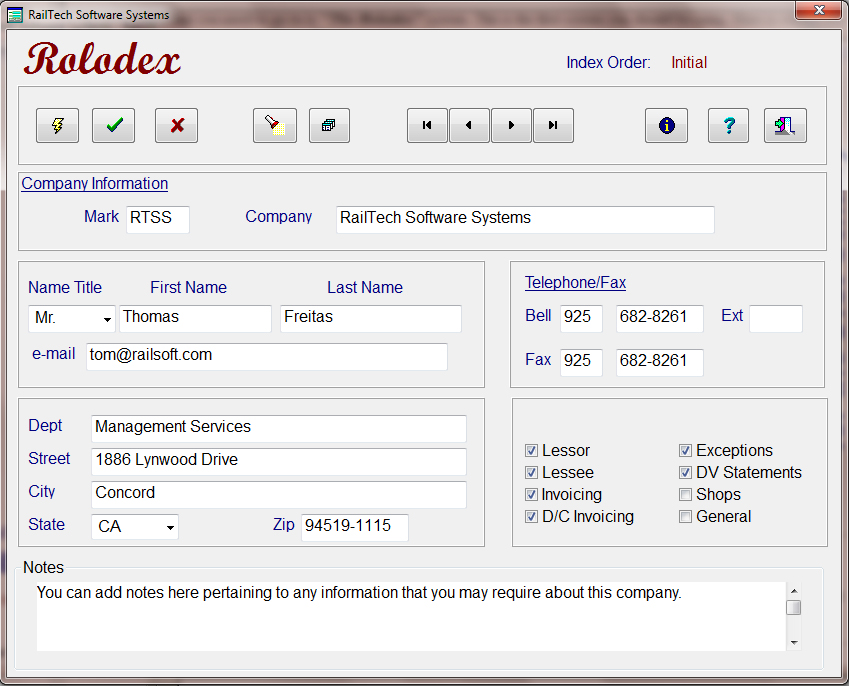Viewport: 849px width, 686px height.
Task: Click the stacked windows toolbar button
Action: pos(329,126)
